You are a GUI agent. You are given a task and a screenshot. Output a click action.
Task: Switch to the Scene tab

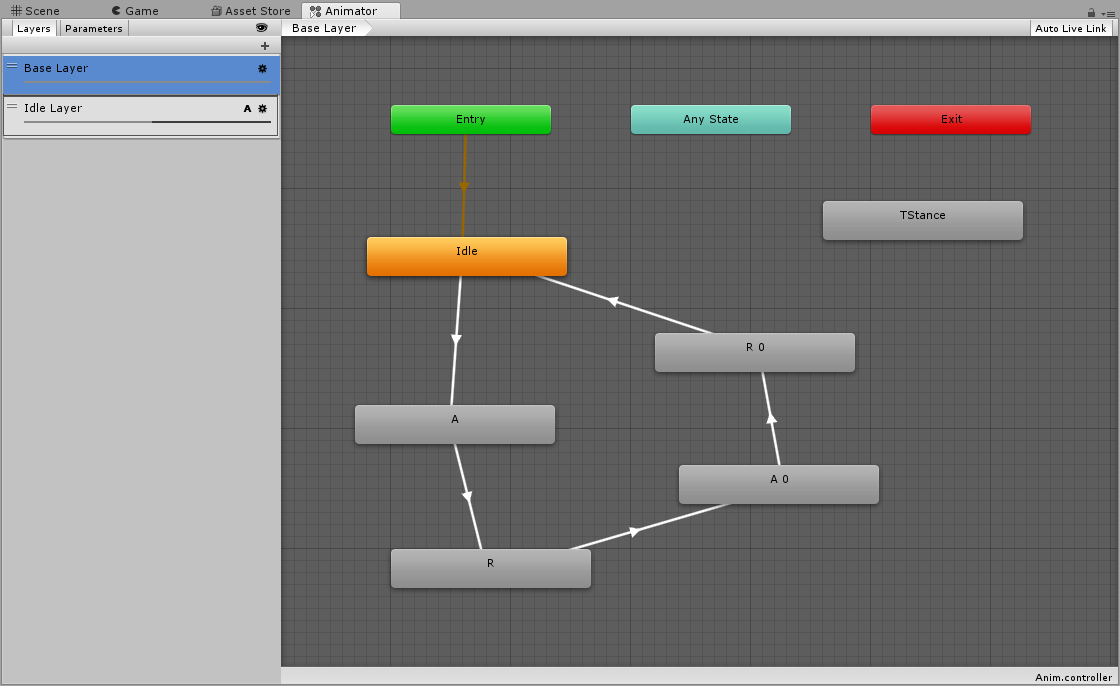[35, 11]
